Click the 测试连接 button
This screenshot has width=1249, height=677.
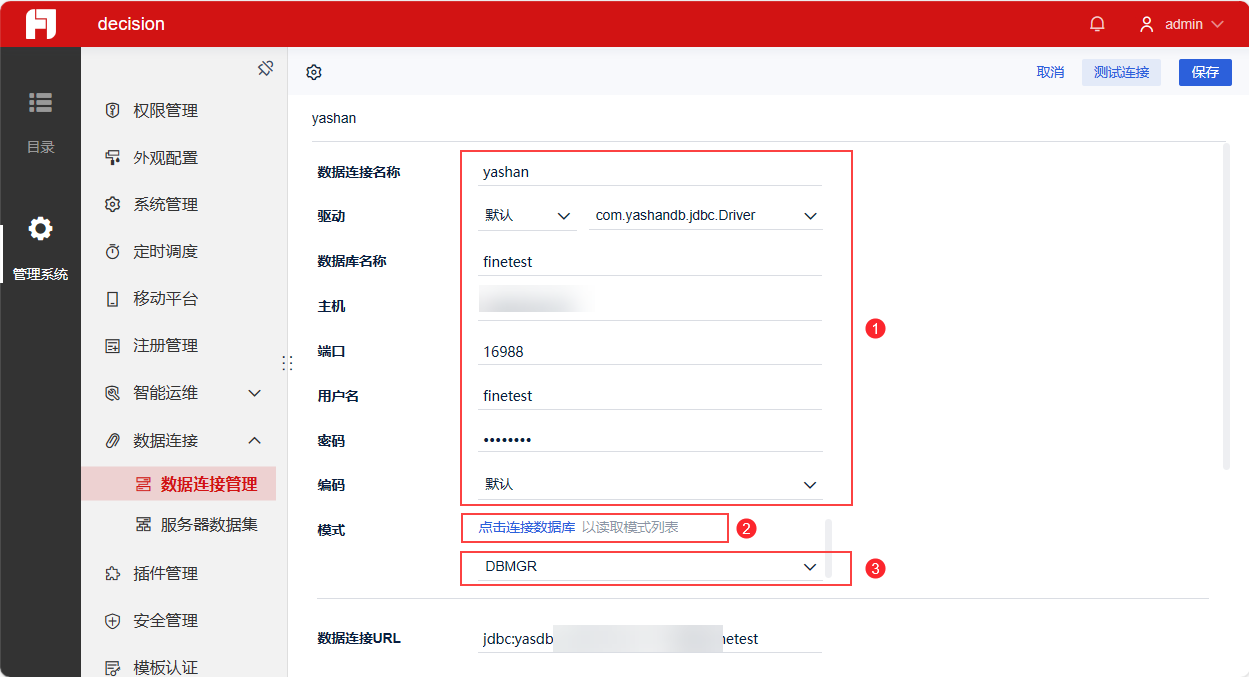coord(1121,72)
